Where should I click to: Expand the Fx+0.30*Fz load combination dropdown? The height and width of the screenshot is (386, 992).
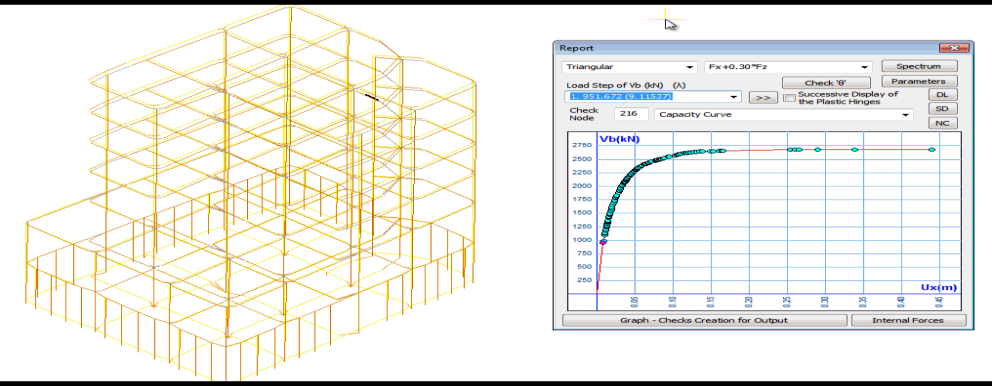pyautogui.click(x=788, y=67)
